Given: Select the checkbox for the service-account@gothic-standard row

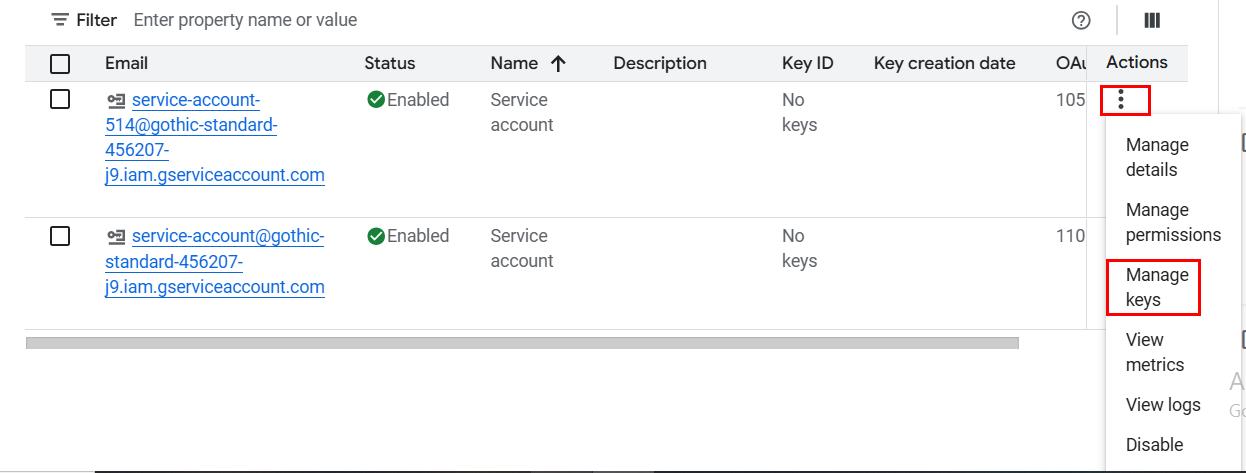Looking at the screenshot, I should click(60, 236).
